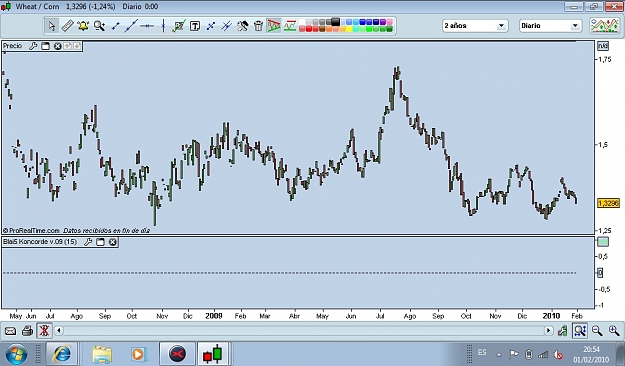Open the '2 años' period dropdown
The height and width of the screenshot is (366, 625).
coord(475,26)
